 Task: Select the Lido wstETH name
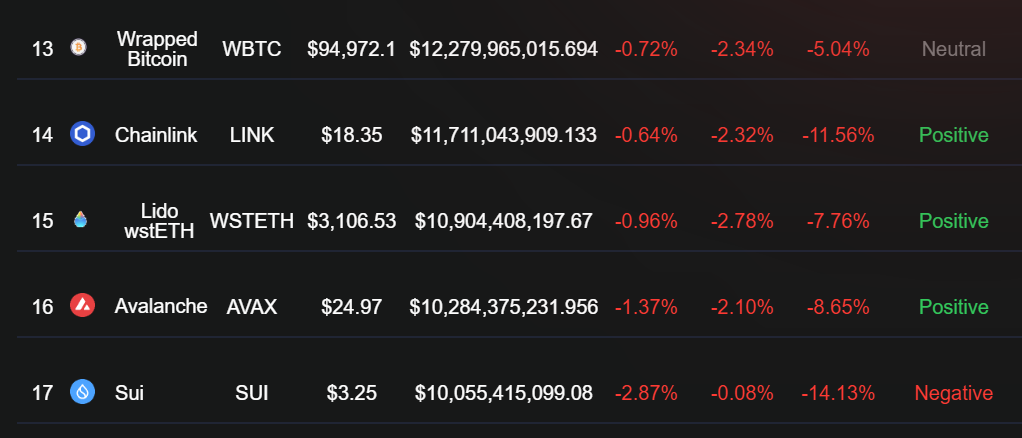coord(157,220)
